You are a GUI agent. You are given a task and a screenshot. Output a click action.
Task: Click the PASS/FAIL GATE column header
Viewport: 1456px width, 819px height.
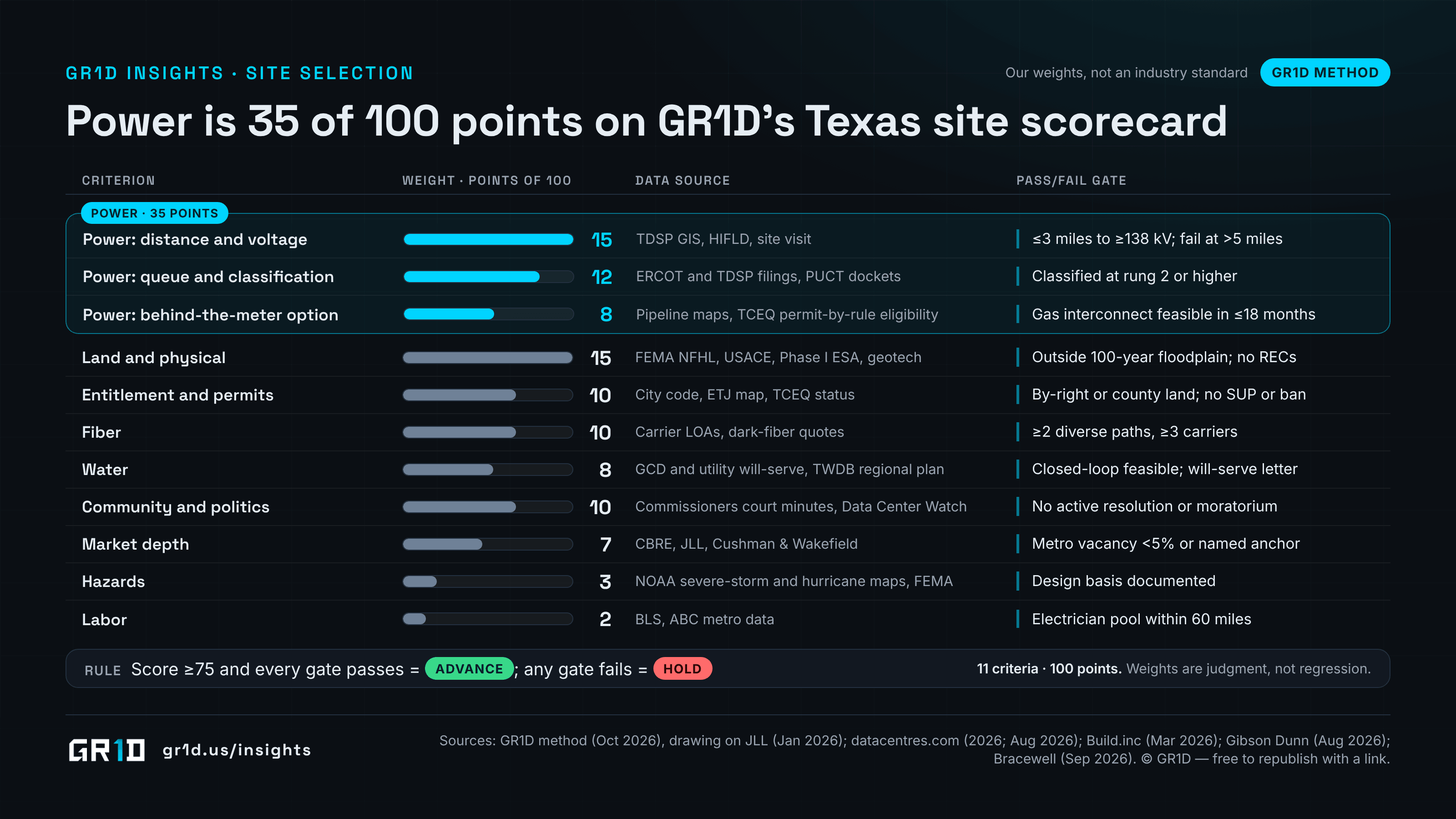[1071, 180]
